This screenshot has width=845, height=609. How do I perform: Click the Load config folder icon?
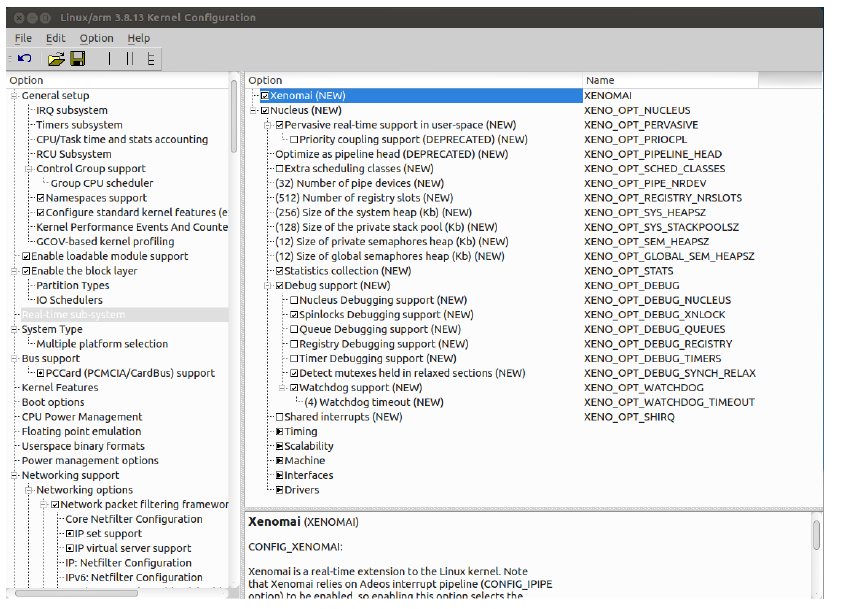[x=57, y=59]
